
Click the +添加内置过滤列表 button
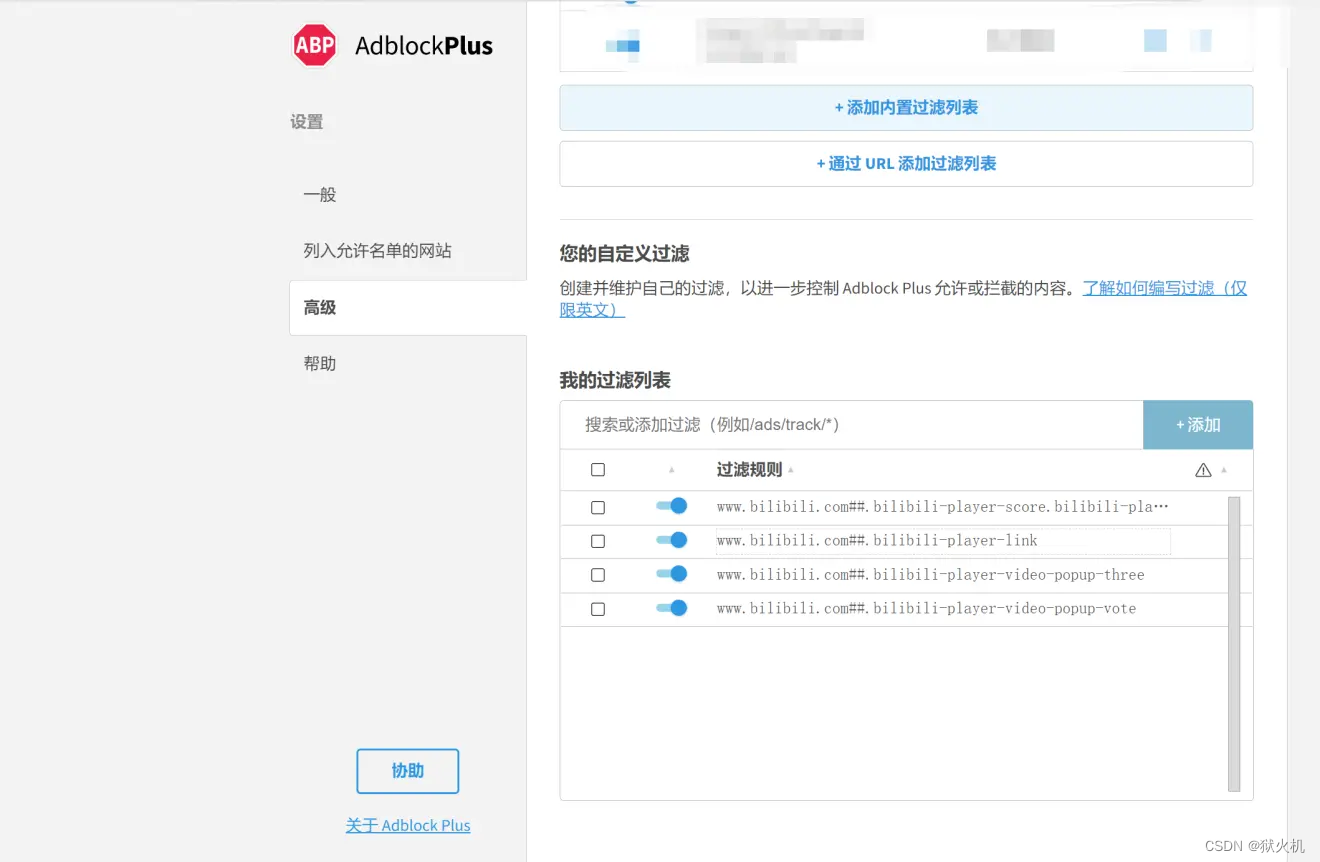(906, 107)
